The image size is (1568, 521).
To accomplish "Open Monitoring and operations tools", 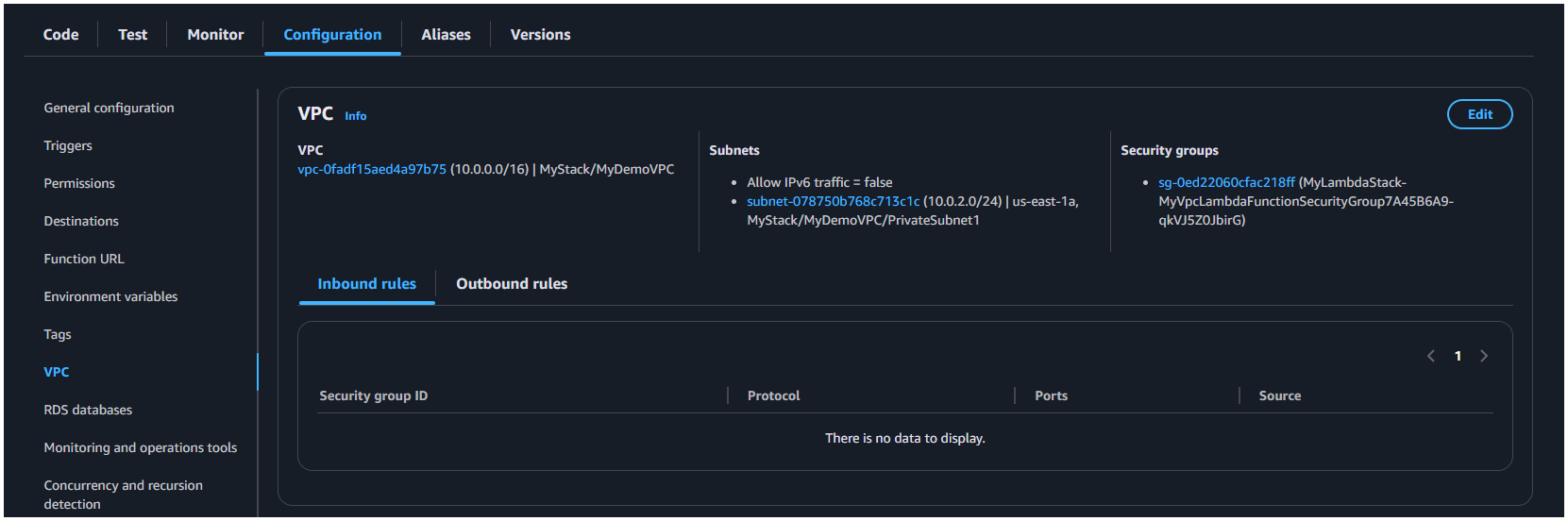I will tap(141, 447).
